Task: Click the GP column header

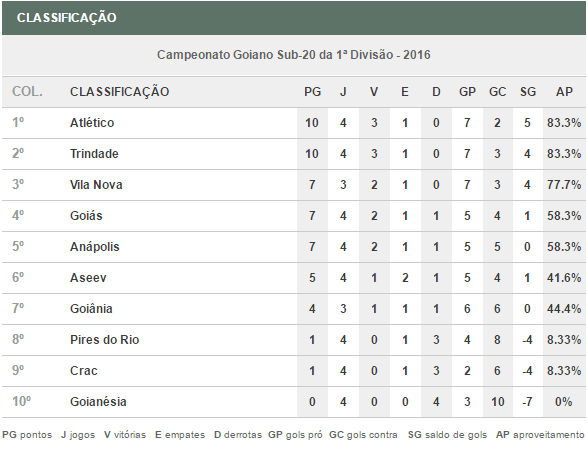Action: tap(467, 92)
